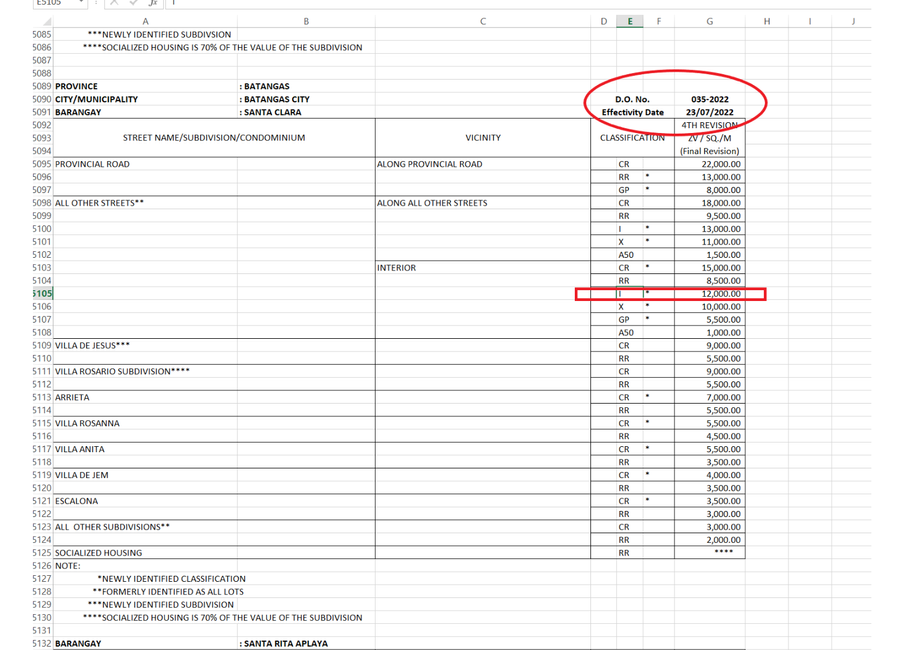Select the 'D.O. No.' cell

point(632,99)
